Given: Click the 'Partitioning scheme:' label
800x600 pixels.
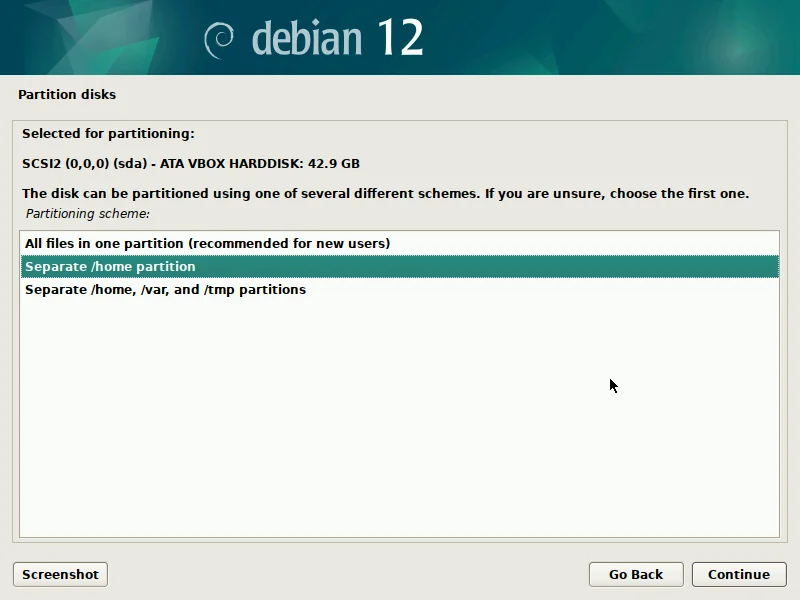Looking at the screenshot, I should coord(88,214).
